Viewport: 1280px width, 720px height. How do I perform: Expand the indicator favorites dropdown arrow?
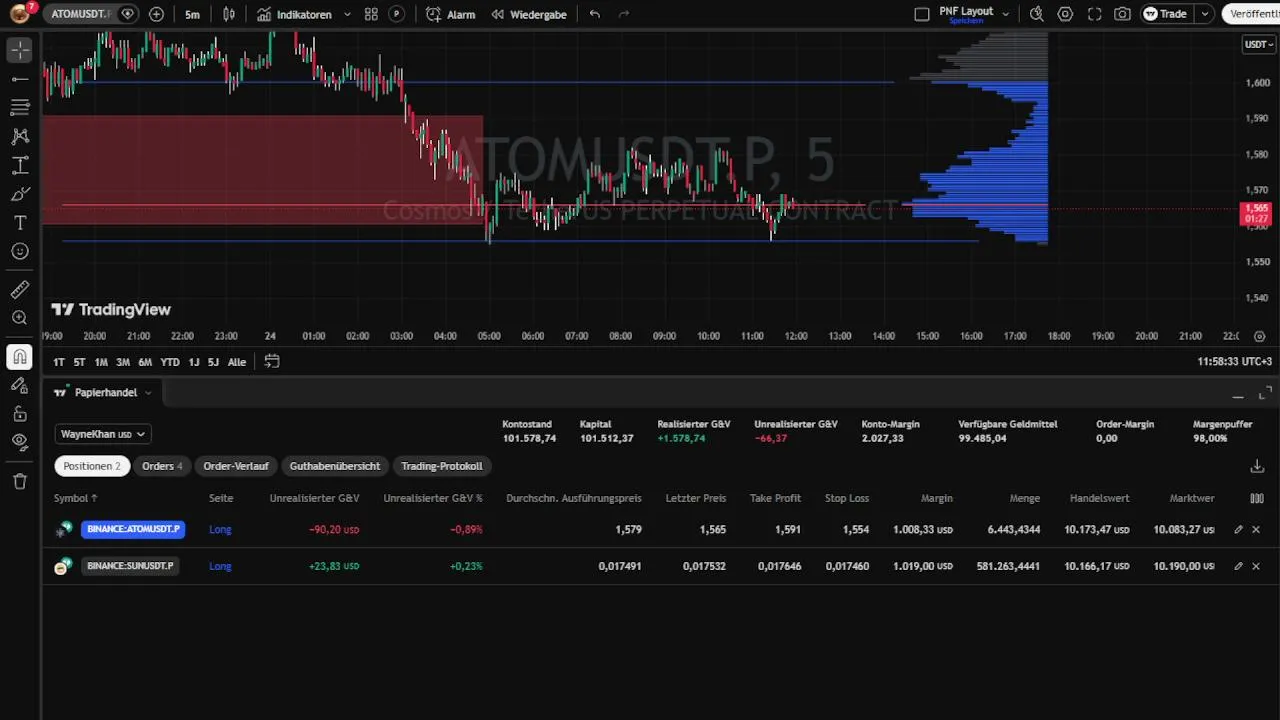coord(347,14)
